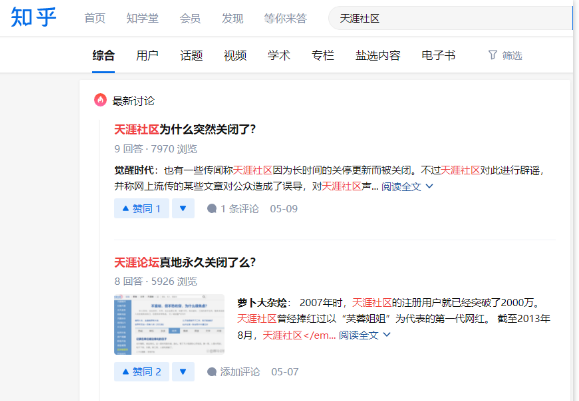
Task: Upvote with the 赞同 2 button
Action: 141,372
